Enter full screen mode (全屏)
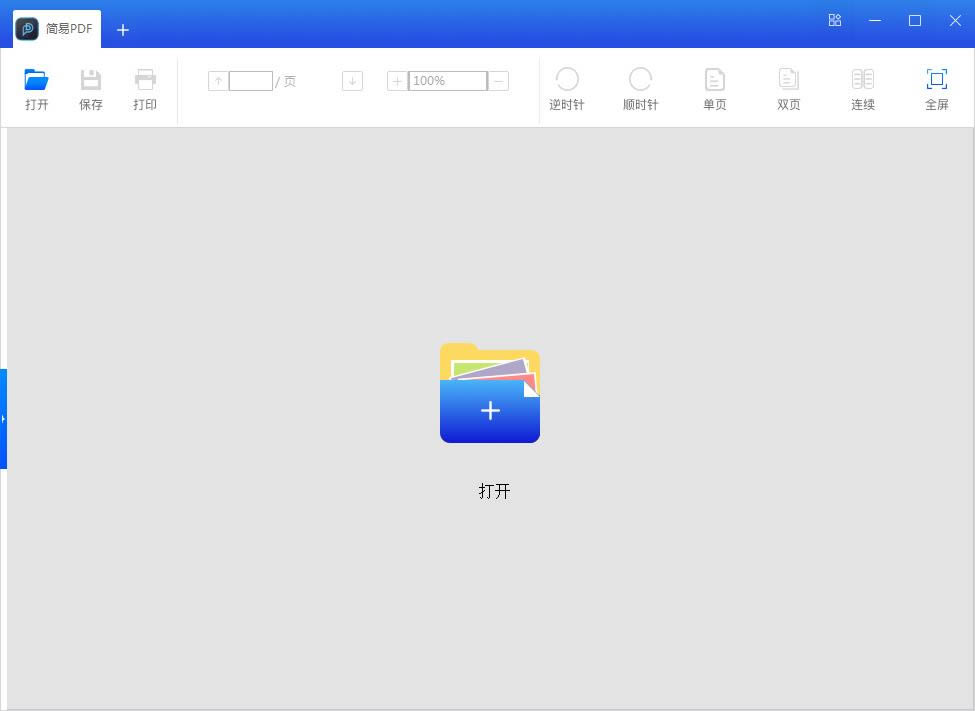The width and height of the screenshot is (975, 711). coord(936,89)
